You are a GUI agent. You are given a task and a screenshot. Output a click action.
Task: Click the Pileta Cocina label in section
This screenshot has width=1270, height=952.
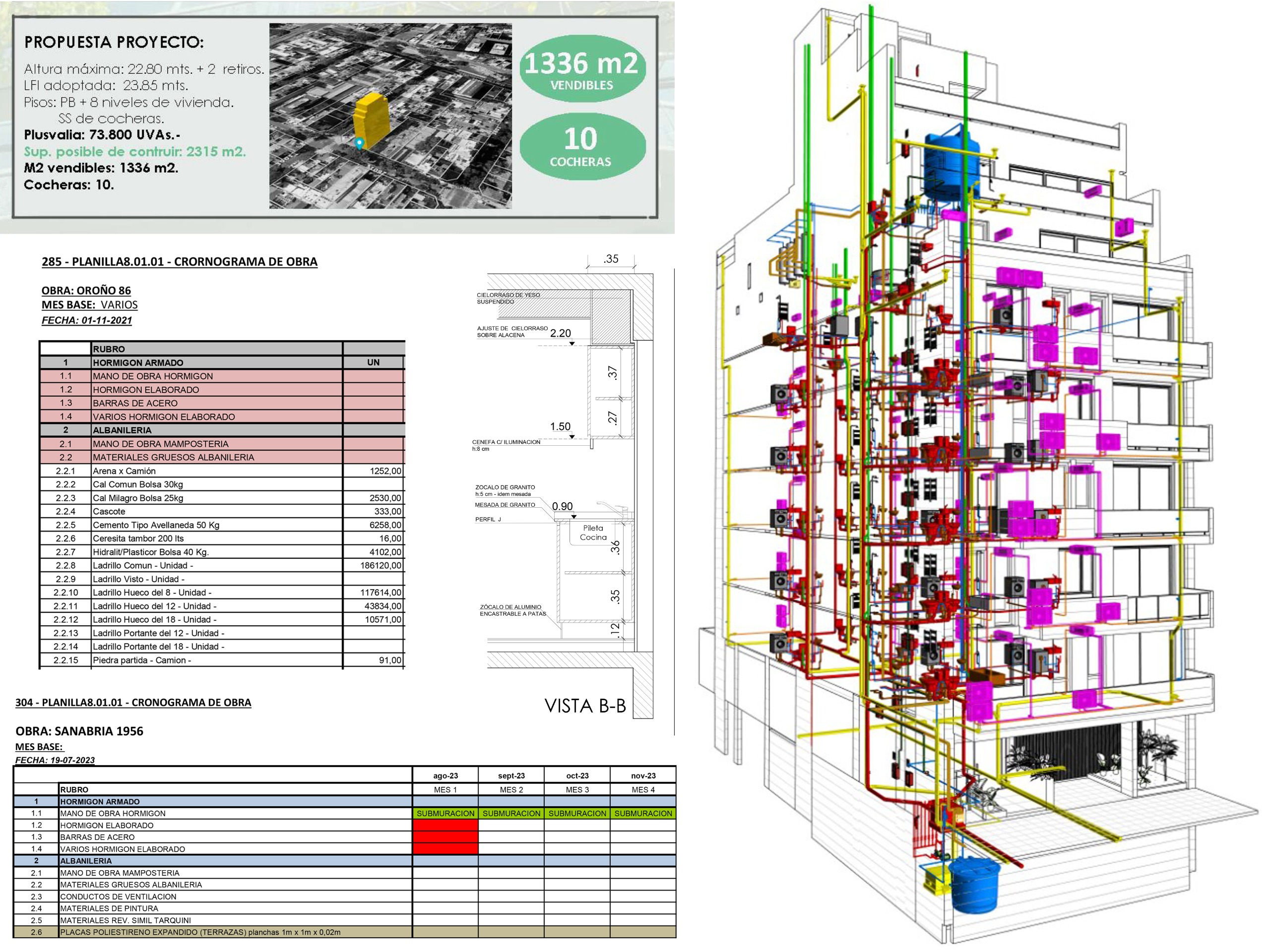[x=593, y=533]
